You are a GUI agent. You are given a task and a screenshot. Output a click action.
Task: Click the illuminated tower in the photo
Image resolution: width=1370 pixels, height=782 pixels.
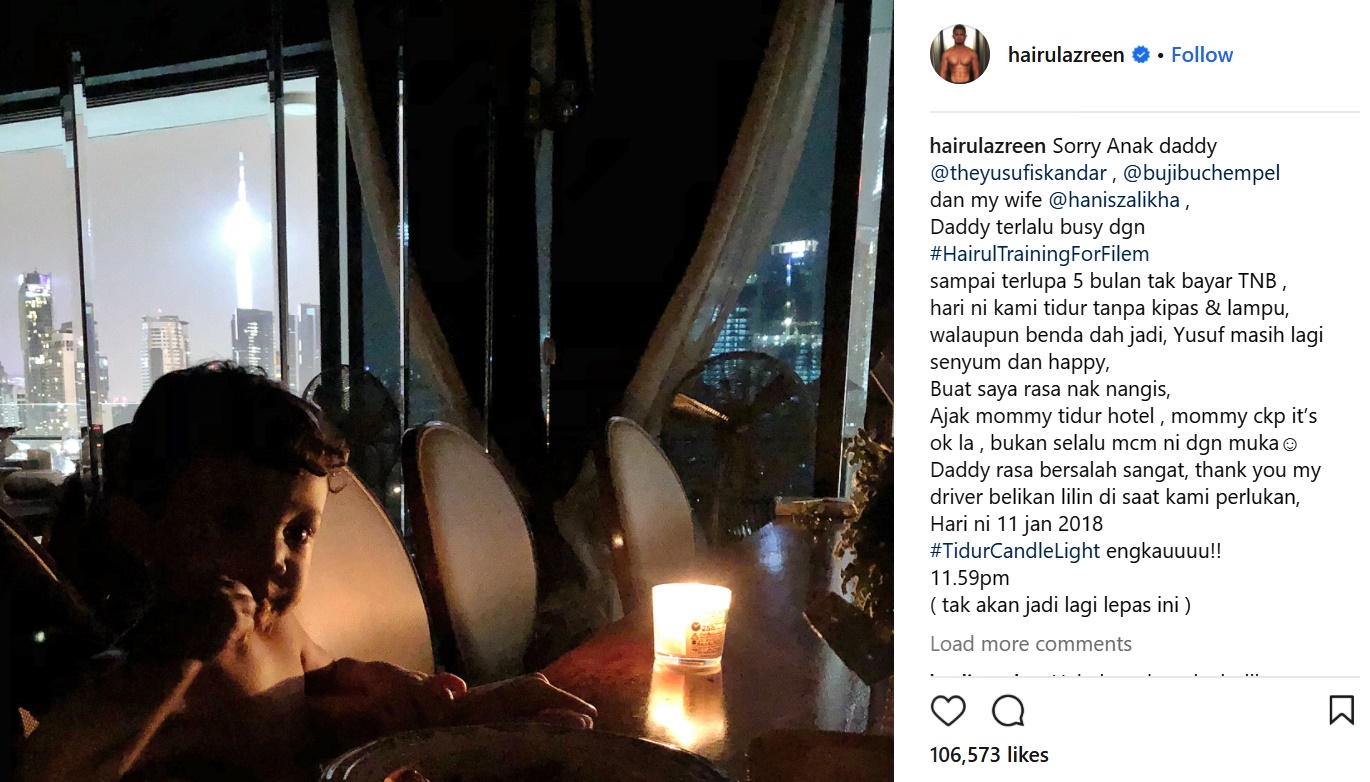coord(240,235)
